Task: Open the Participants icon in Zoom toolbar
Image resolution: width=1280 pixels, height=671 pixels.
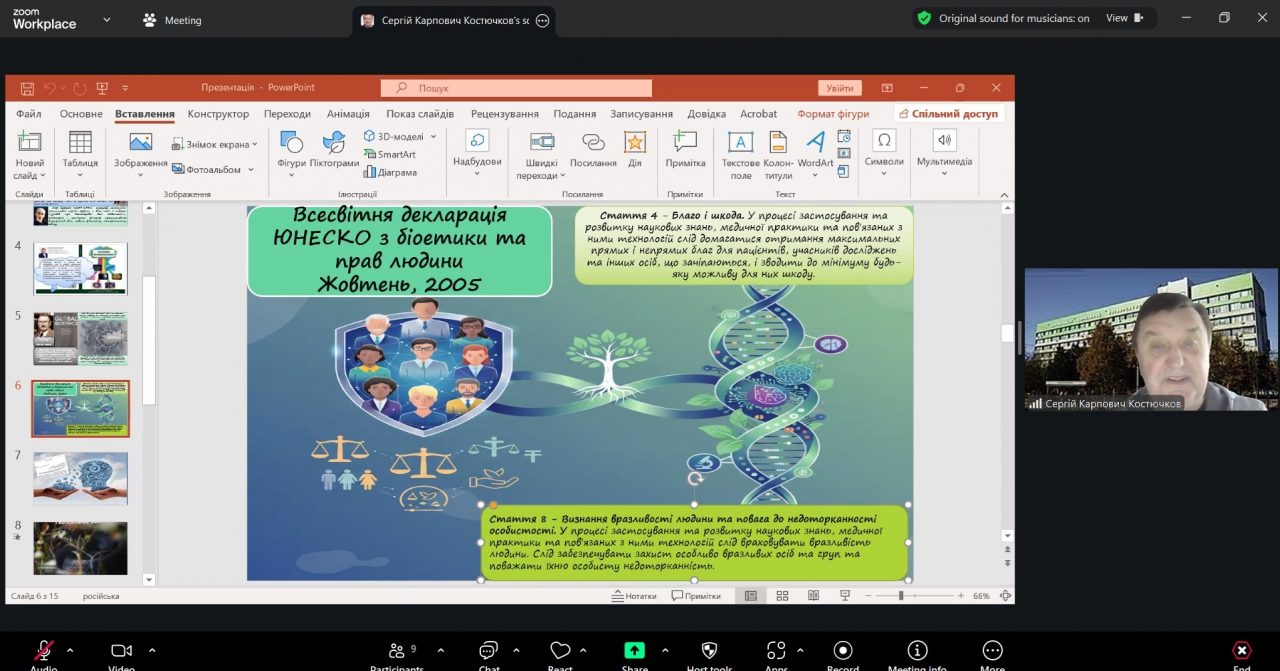Action: (397, 651)
